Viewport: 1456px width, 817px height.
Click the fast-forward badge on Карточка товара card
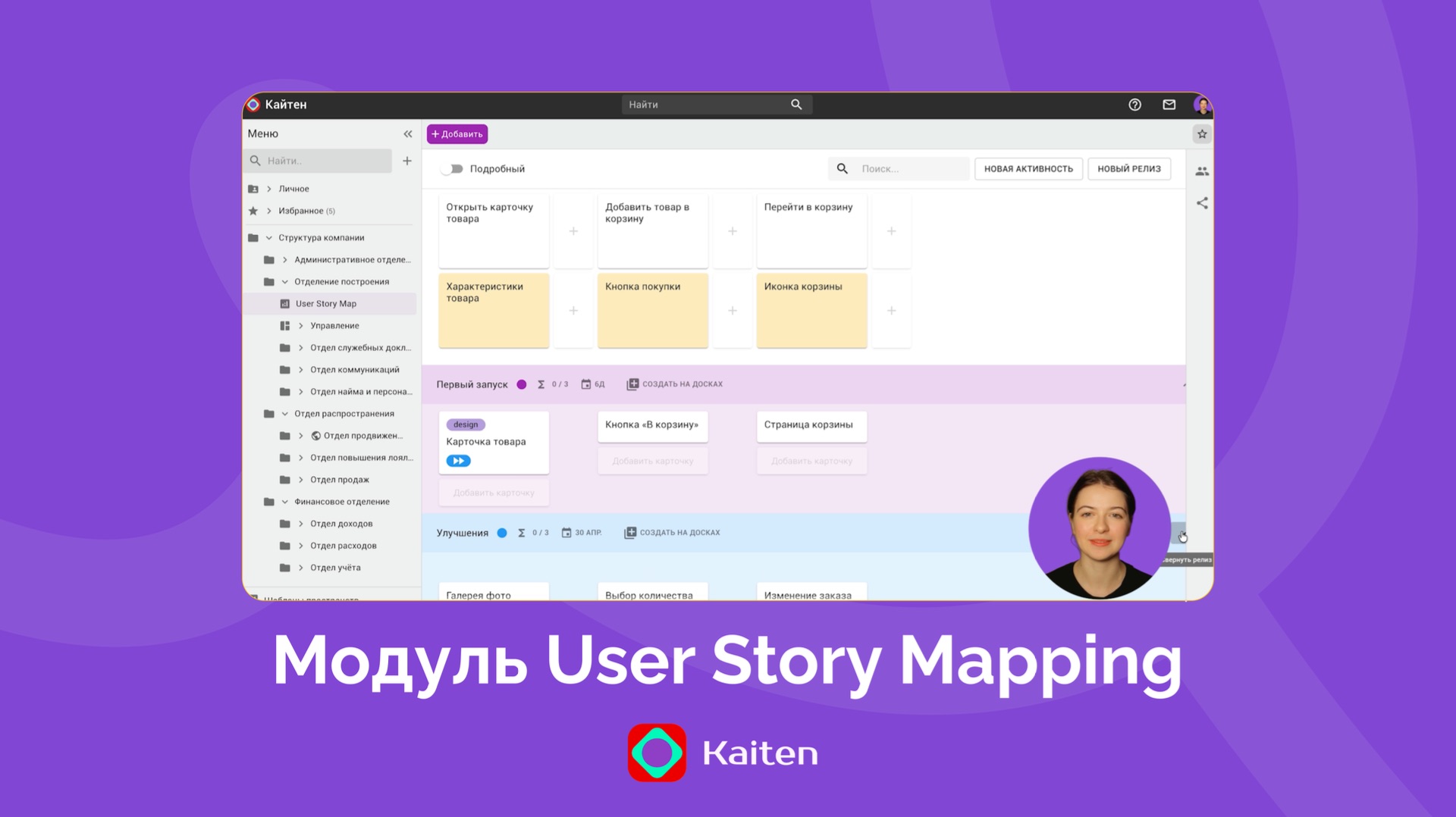coord(457,460)
